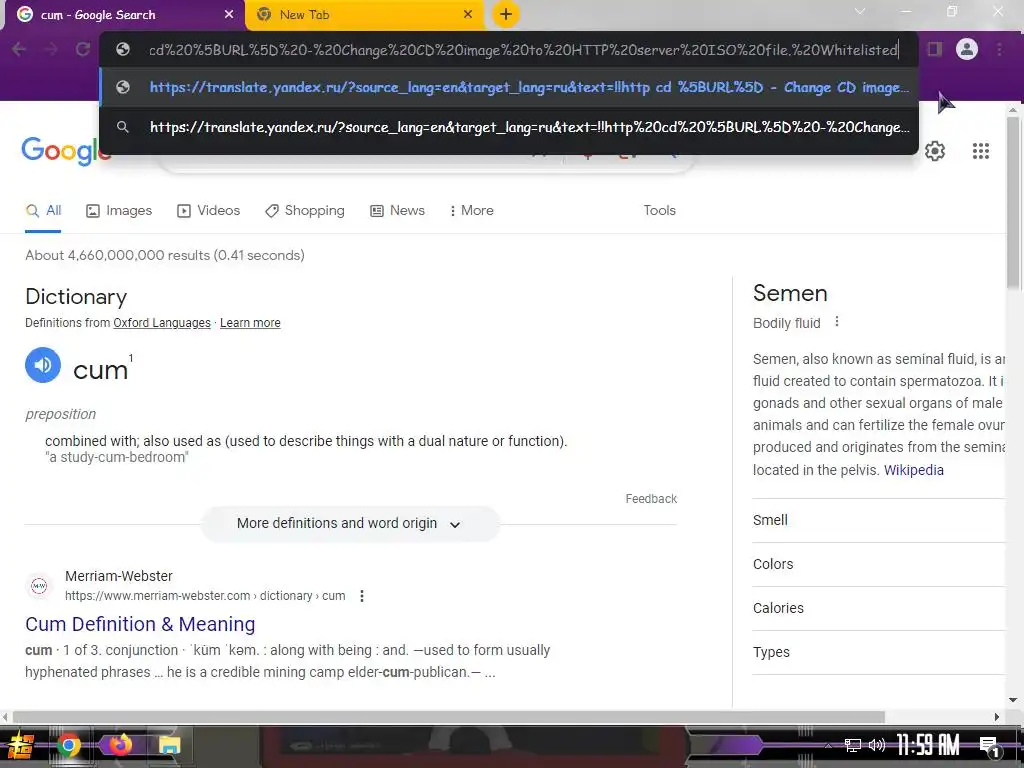Open the Chrome three-dot menu

[999, 50]
